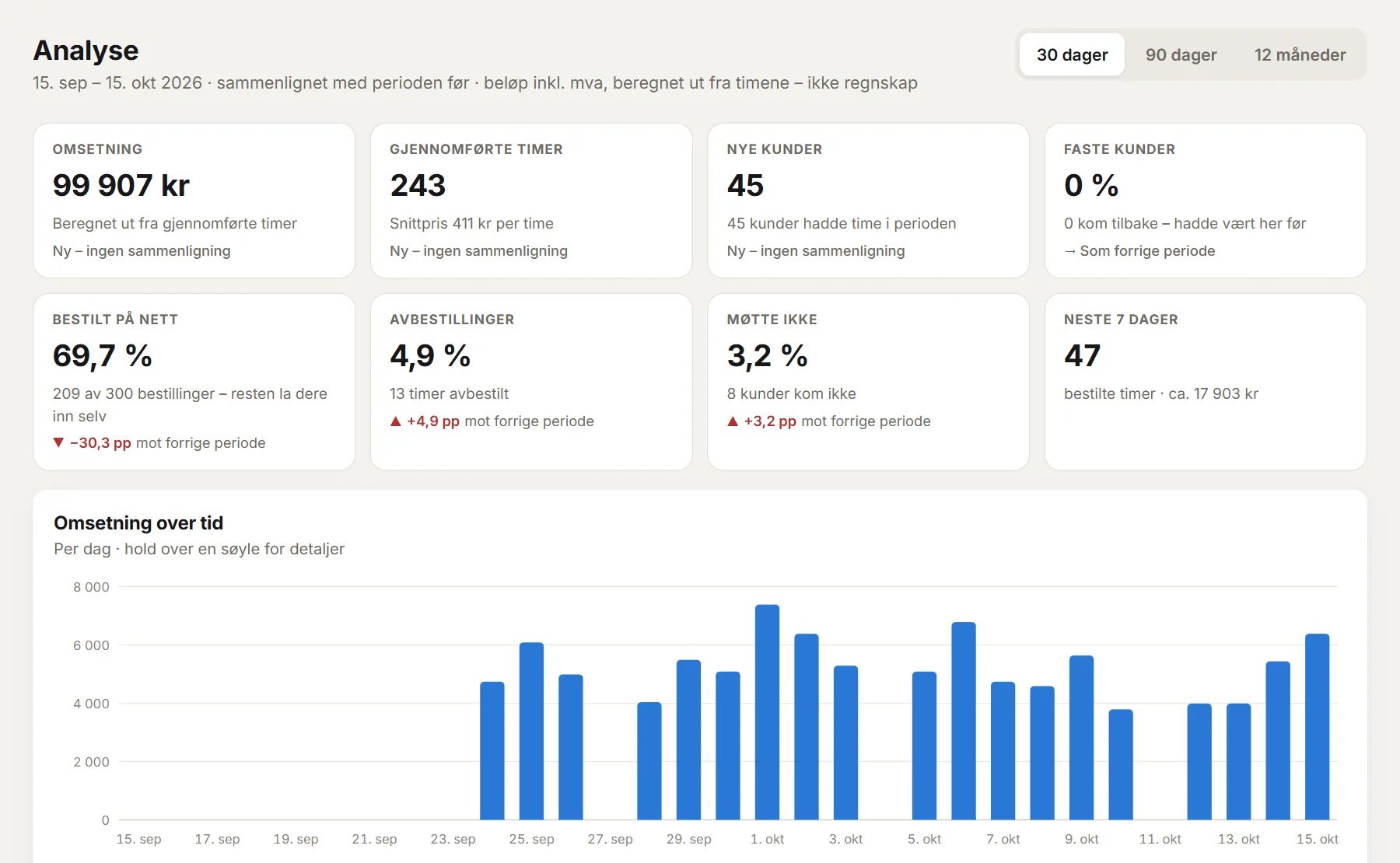The height and width of the screenshot is (863, 1400).
Task: Click the "15. sep" x-axis label
Action: [138, 839]
